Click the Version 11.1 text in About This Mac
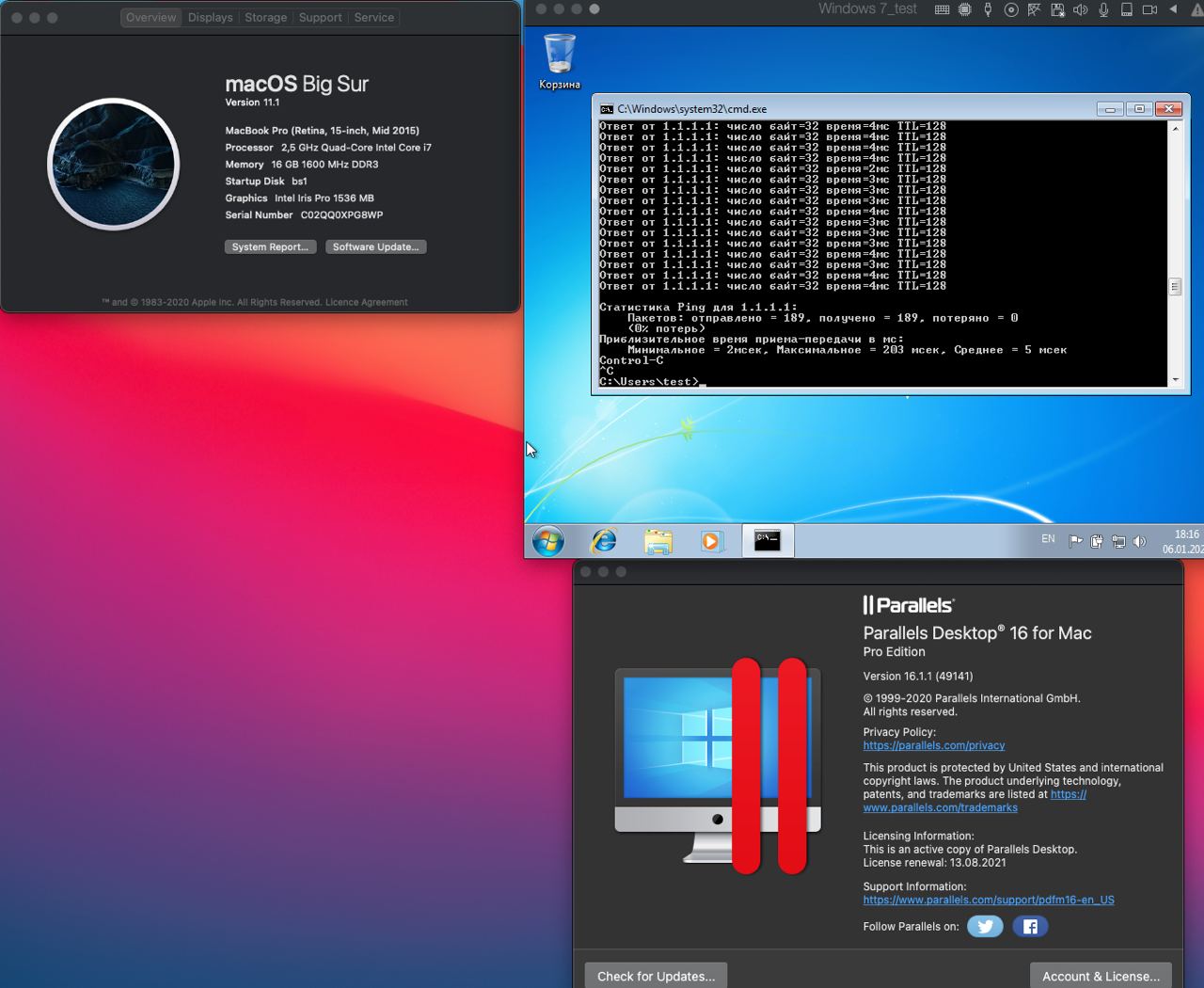Viewport: 1204px width, 988px height. pos(252,103)
